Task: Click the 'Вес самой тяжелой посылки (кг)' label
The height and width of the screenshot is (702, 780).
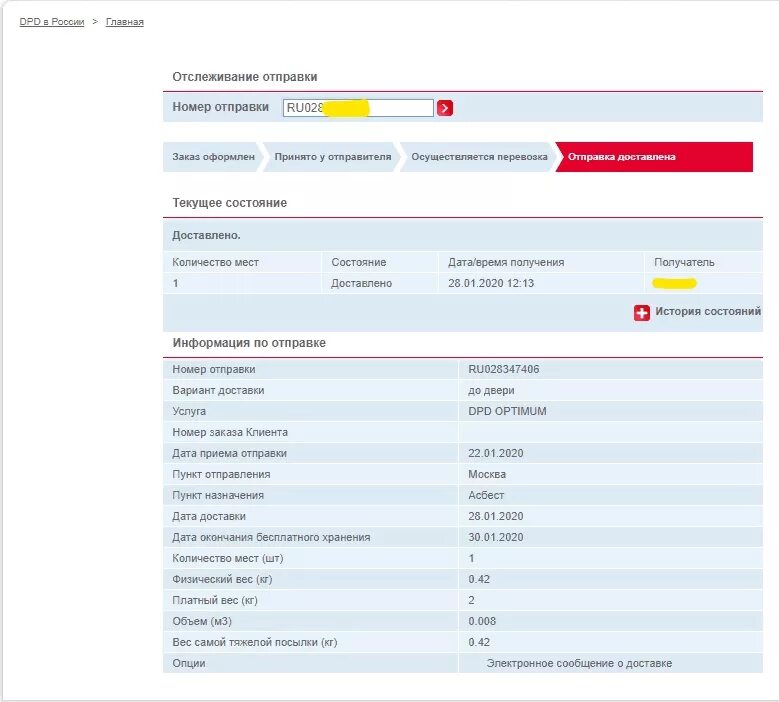Action: (x=255, y=642)
